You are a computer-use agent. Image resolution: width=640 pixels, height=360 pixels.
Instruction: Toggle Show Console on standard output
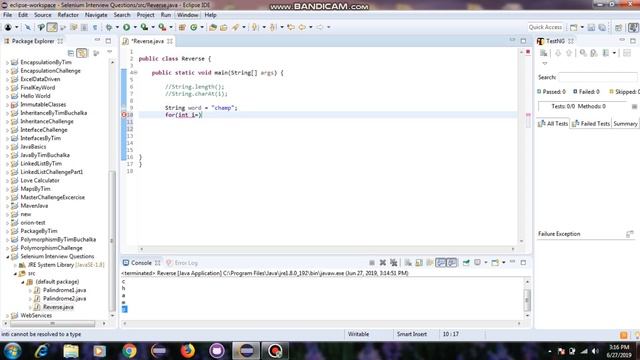(x=440, y=262)
